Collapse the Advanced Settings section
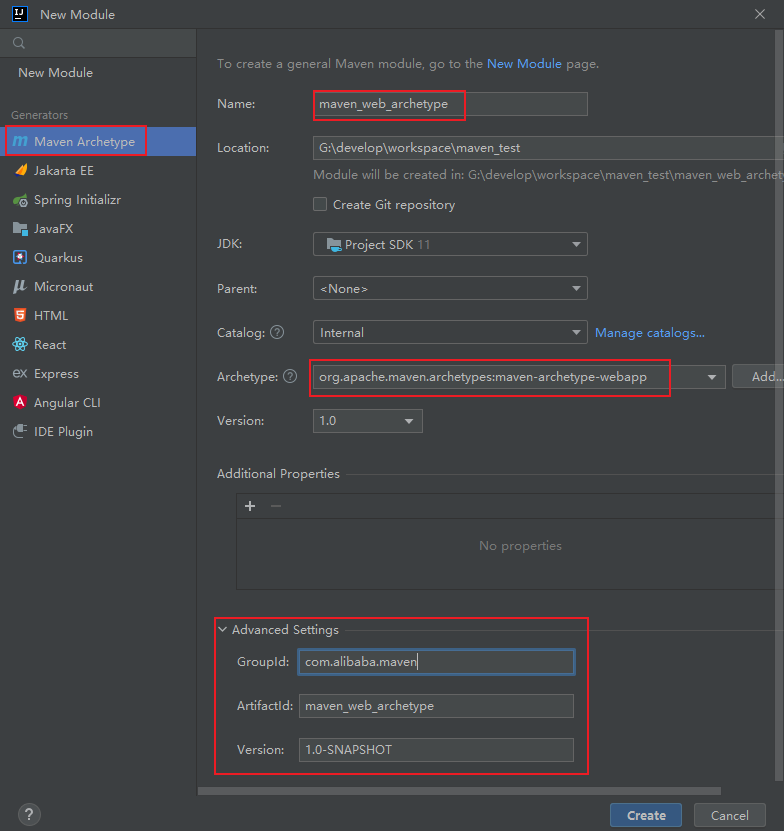Viewport: 784px width, 831px height. pyautogui.click(x=223, y=630)
